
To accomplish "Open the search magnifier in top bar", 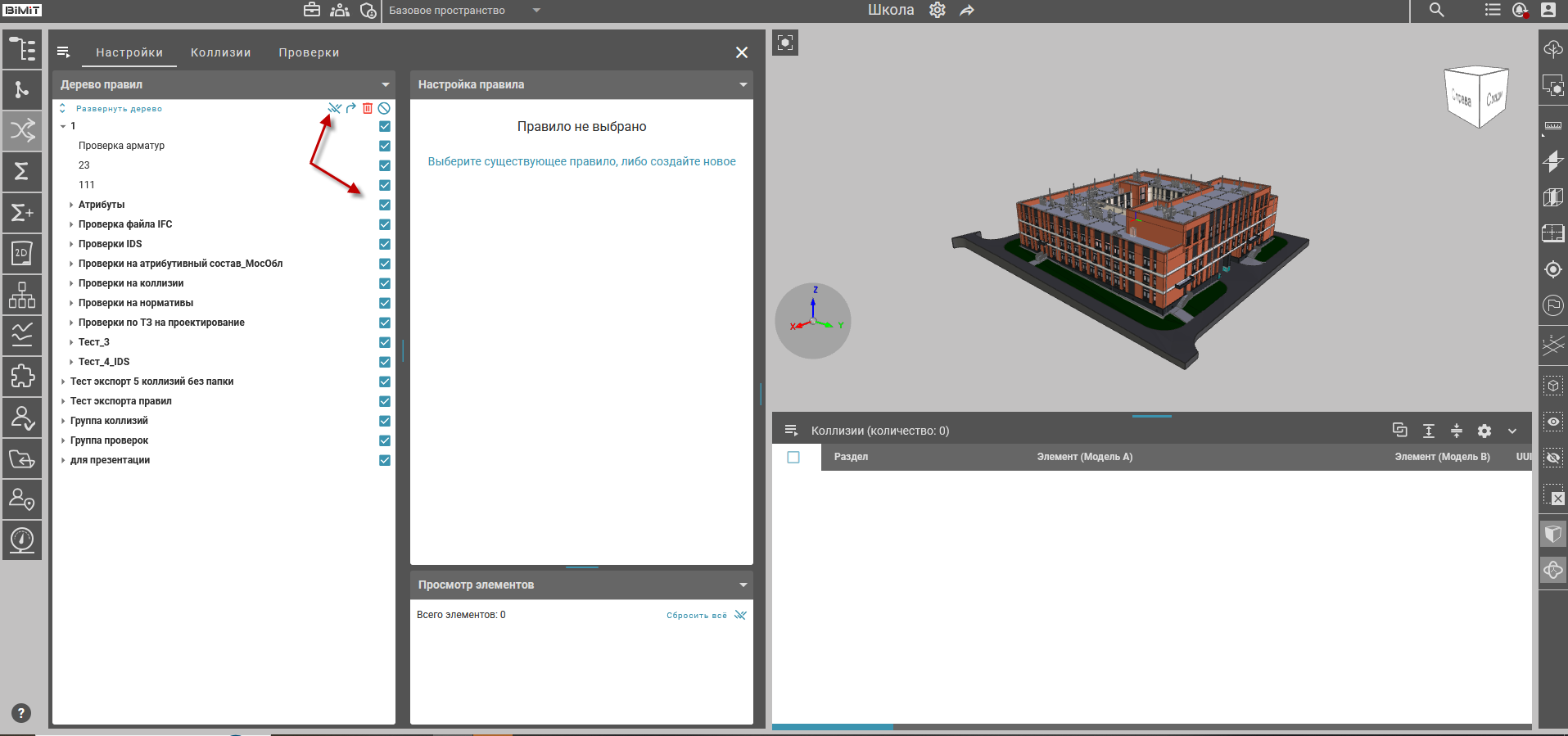I will pos(1436,11).
